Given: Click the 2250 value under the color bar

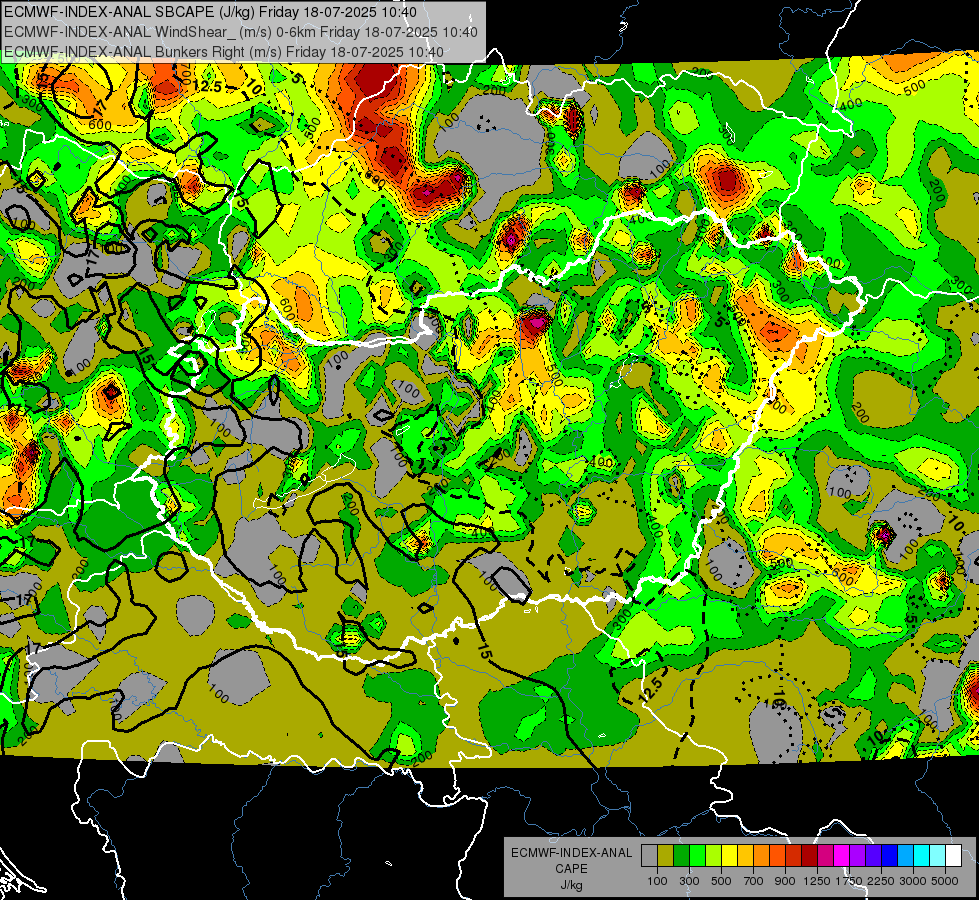Looking at the screenshot, I should pos(881,881).
